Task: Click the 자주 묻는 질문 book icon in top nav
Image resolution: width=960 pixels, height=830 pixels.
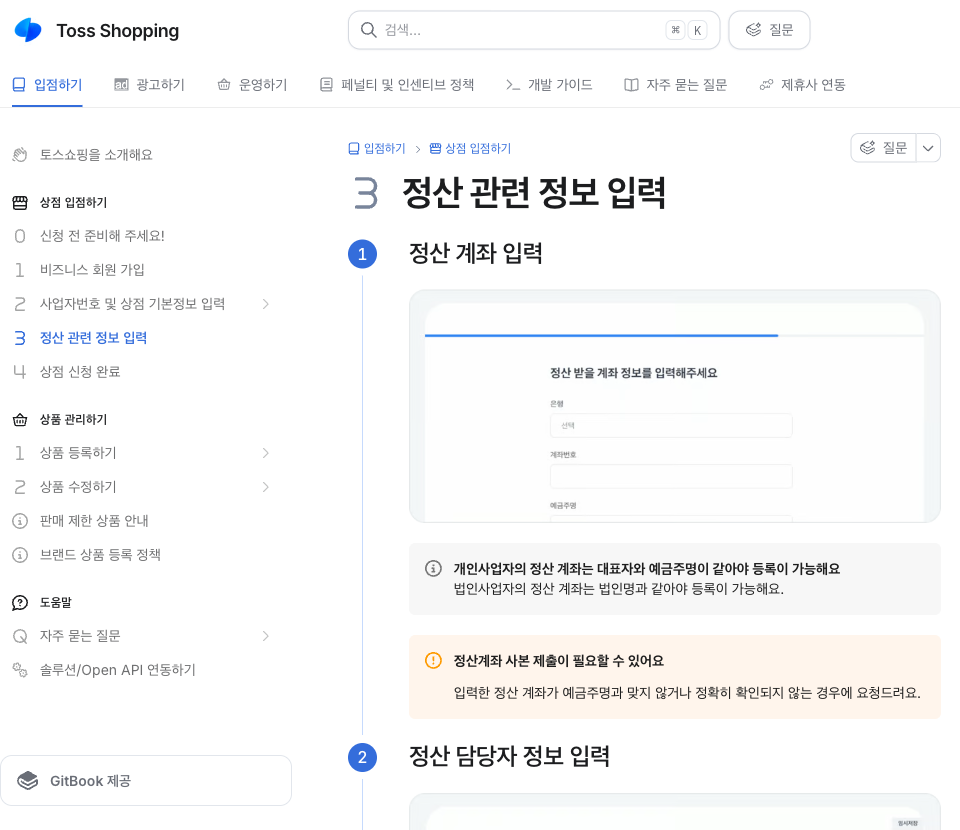Action: [x=631, y=84]
